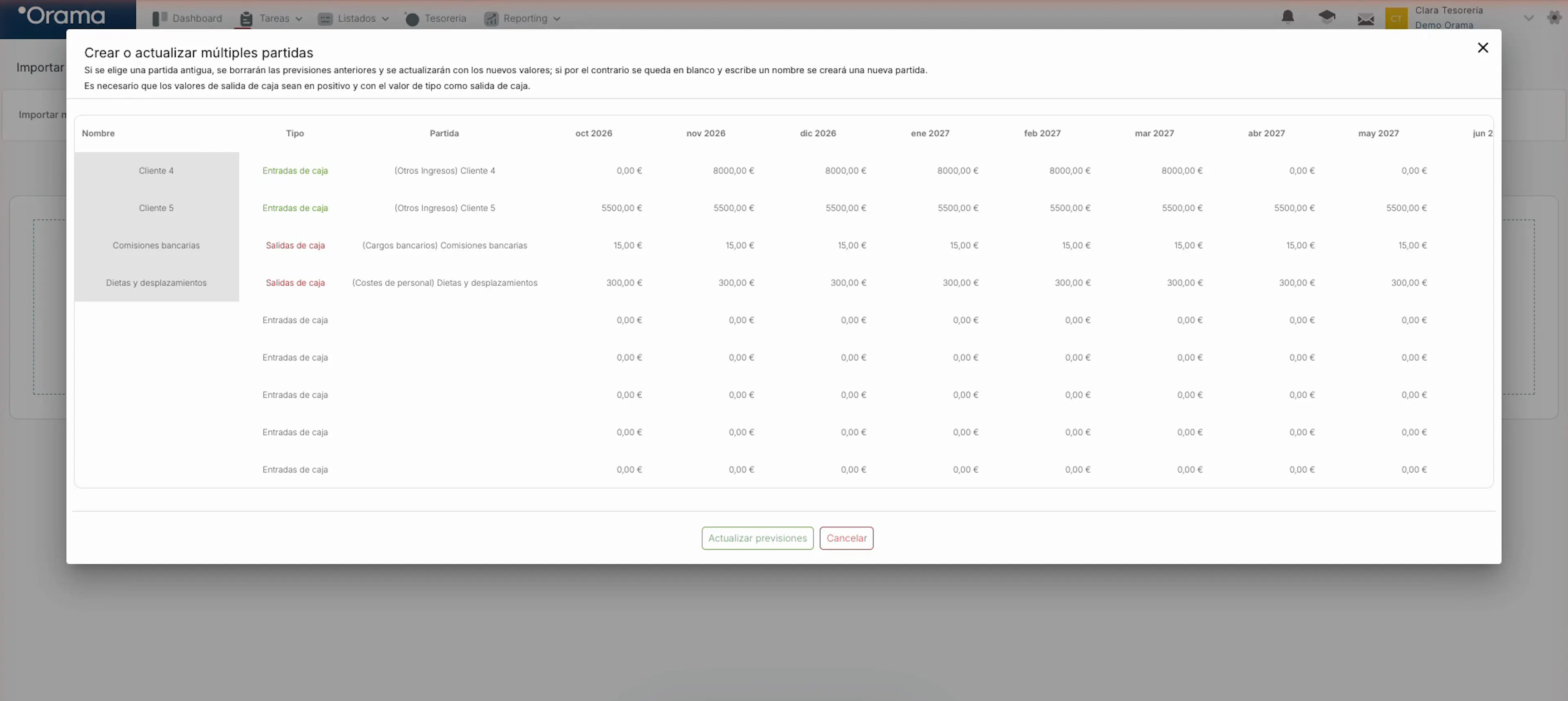Click the Nombre column header
The width and height of the screenshot is (1568, 701).
(98, 133)
